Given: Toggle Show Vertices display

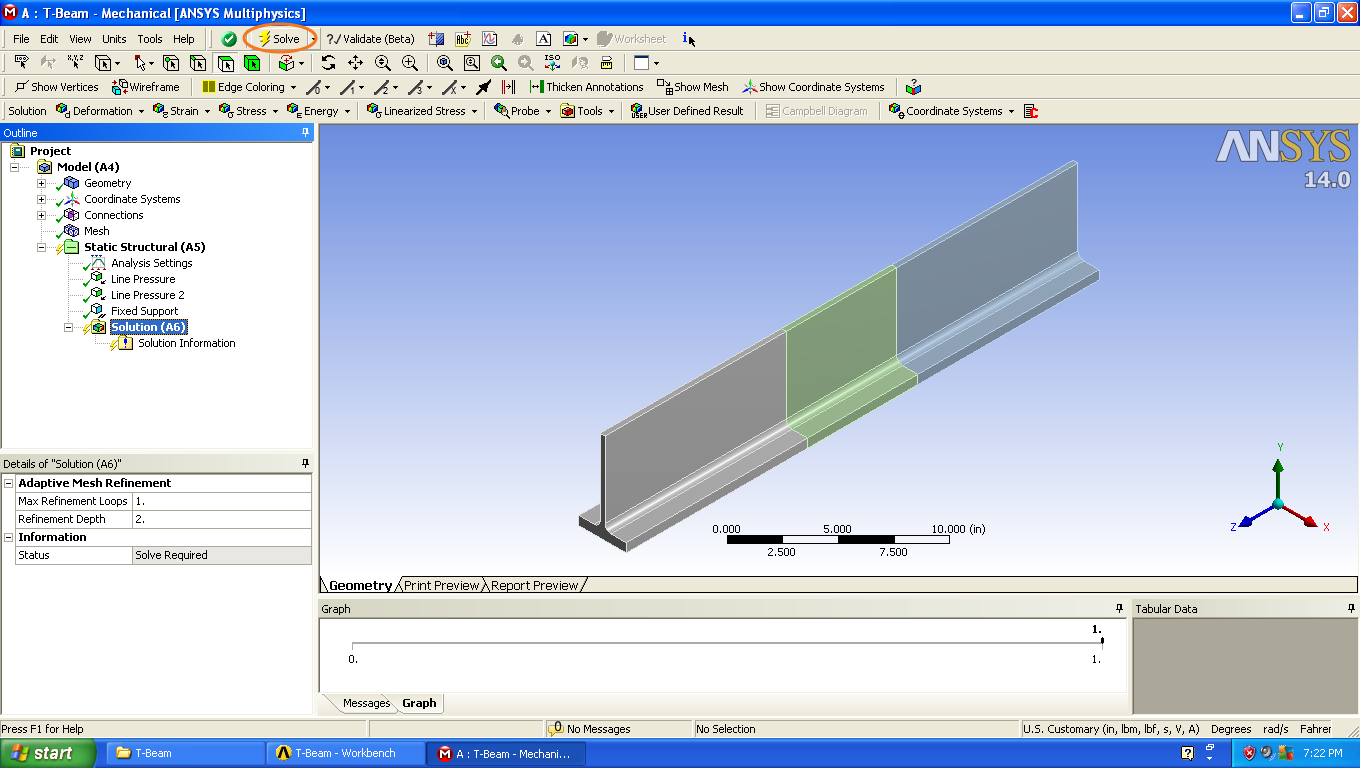Looking at the screenshot, I should click(x=56, y=87).
